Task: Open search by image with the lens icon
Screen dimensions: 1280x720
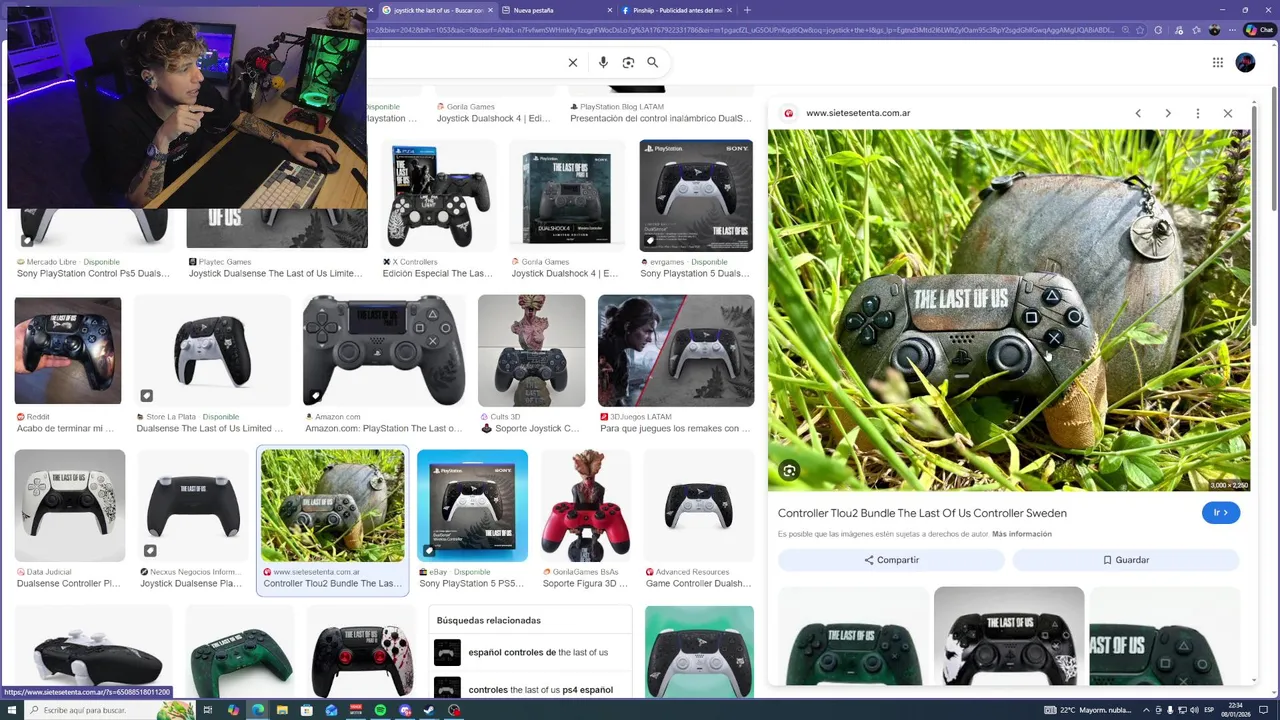Action: pyautogui.click(x=628, y=62)
